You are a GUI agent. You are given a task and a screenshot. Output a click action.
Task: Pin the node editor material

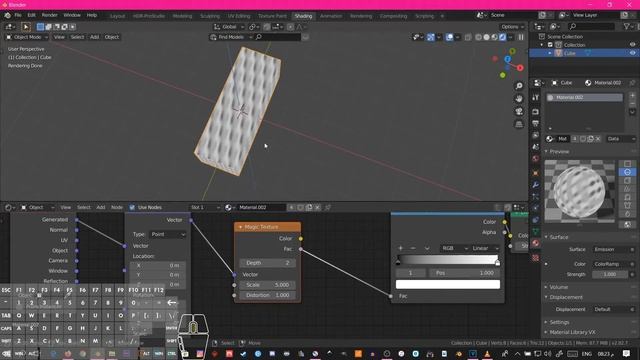(x=327, y=207)
